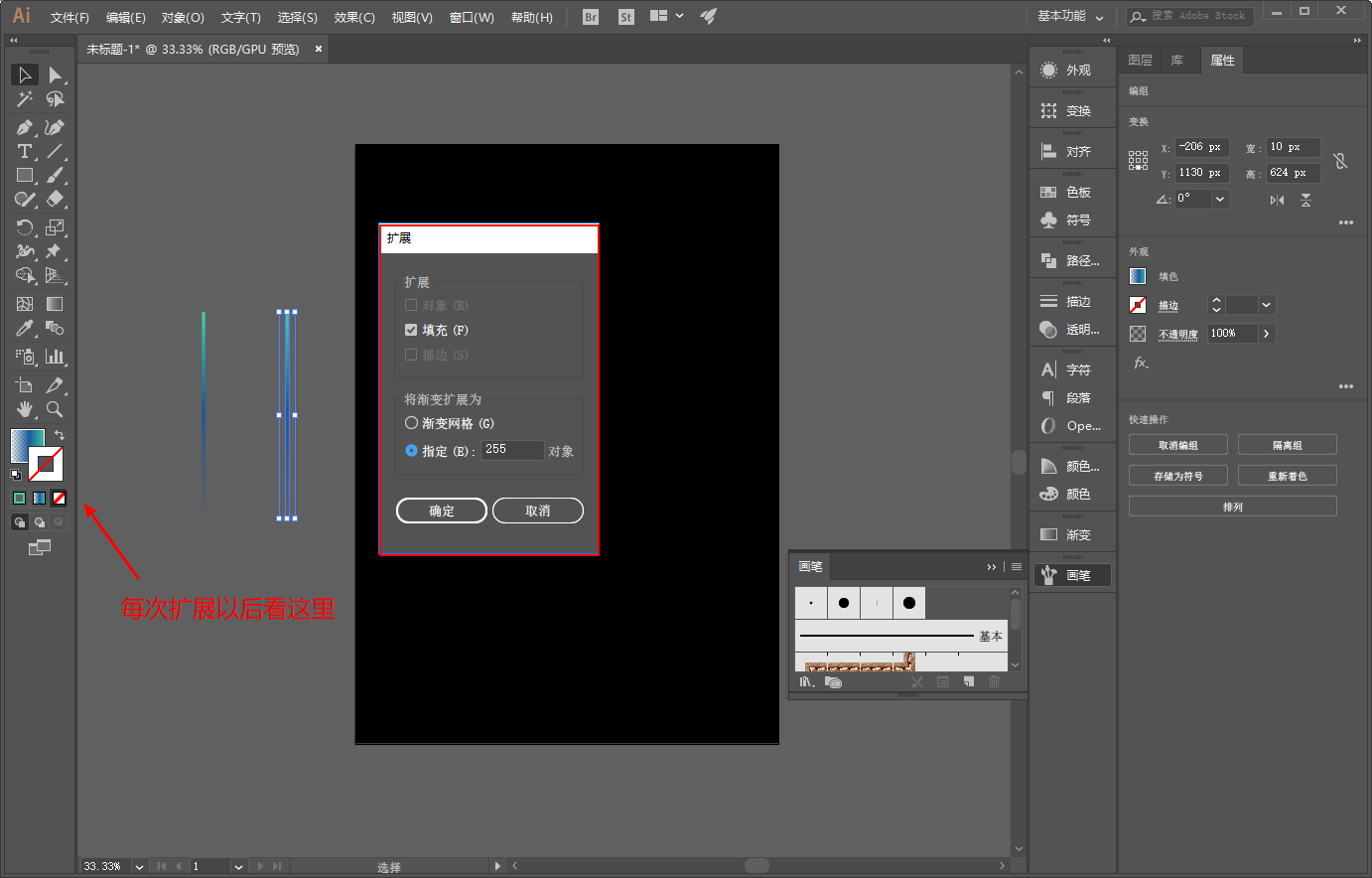Show more Transform options (three dots)
Screen dimensions: 1372x878
pos(1346,222)
